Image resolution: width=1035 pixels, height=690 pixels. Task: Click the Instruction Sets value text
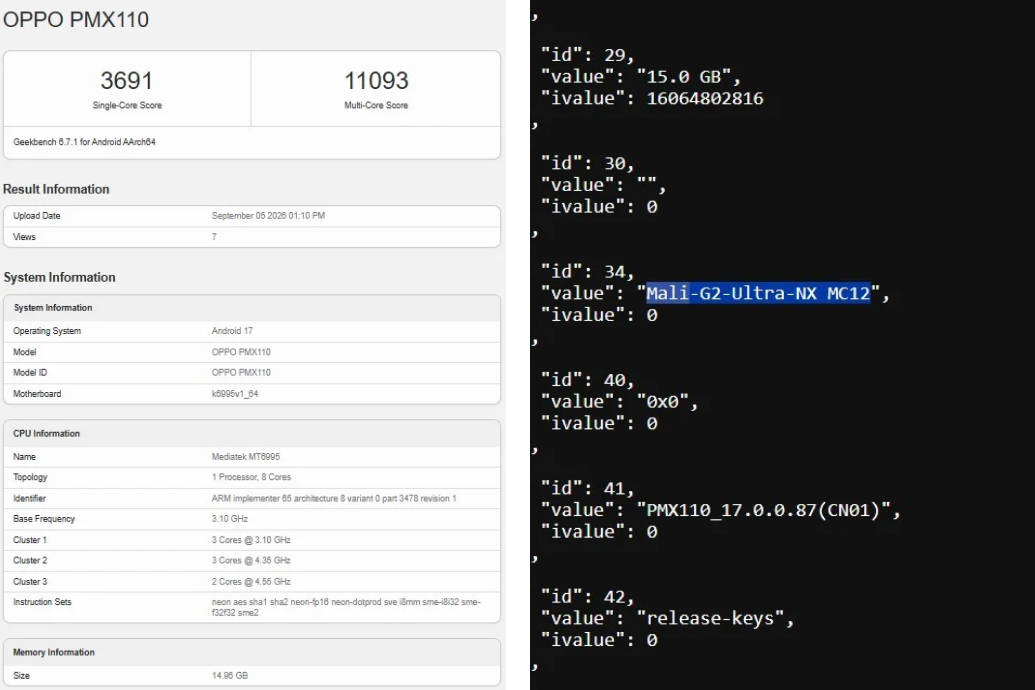pos(346,607)
